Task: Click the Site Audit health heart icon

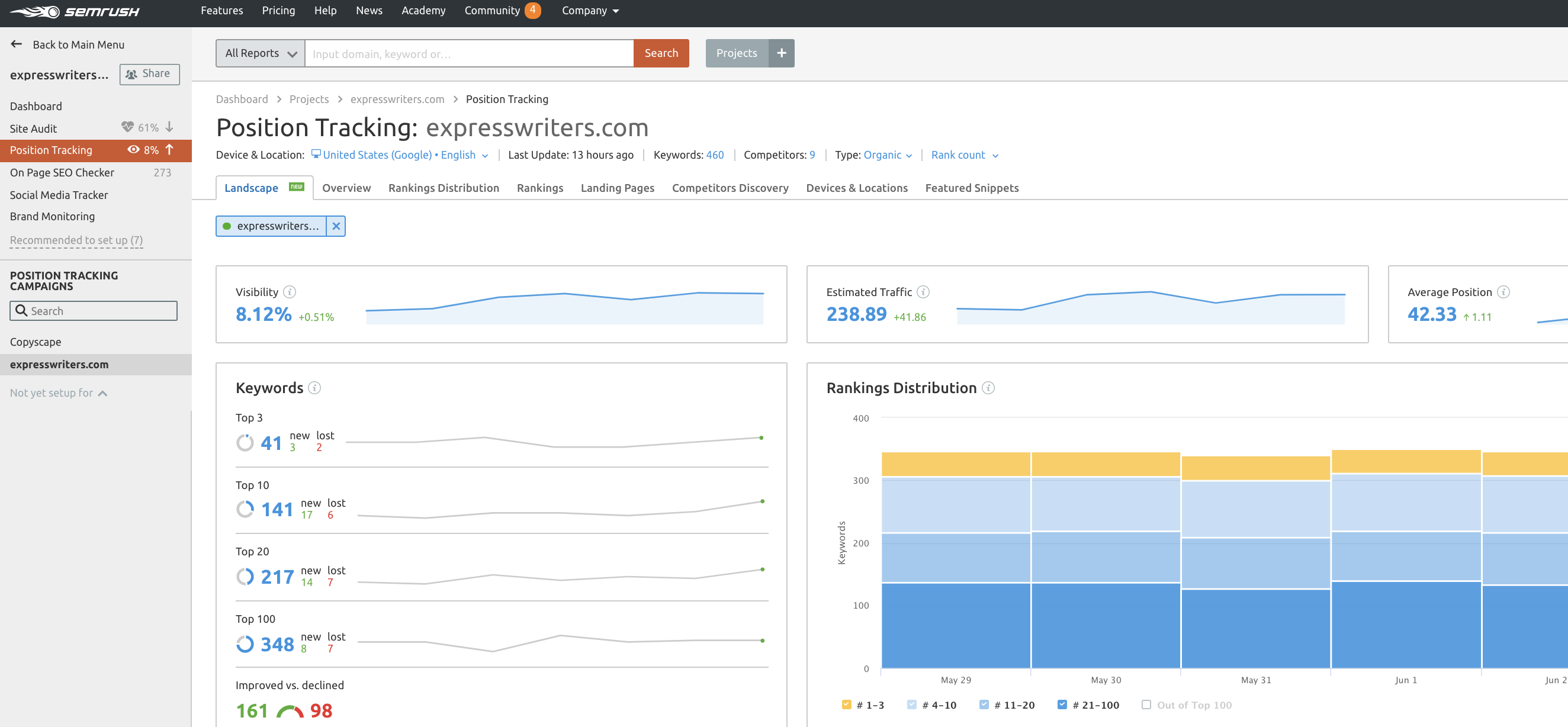Action: click(127, 127)
